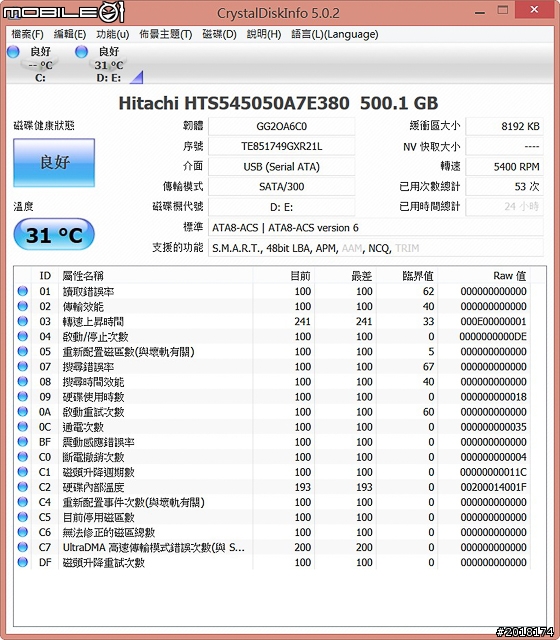The width and height of the screenshot is (560, 640).
Task: Click the status orb of row 0C
Action: coord(22,427)
